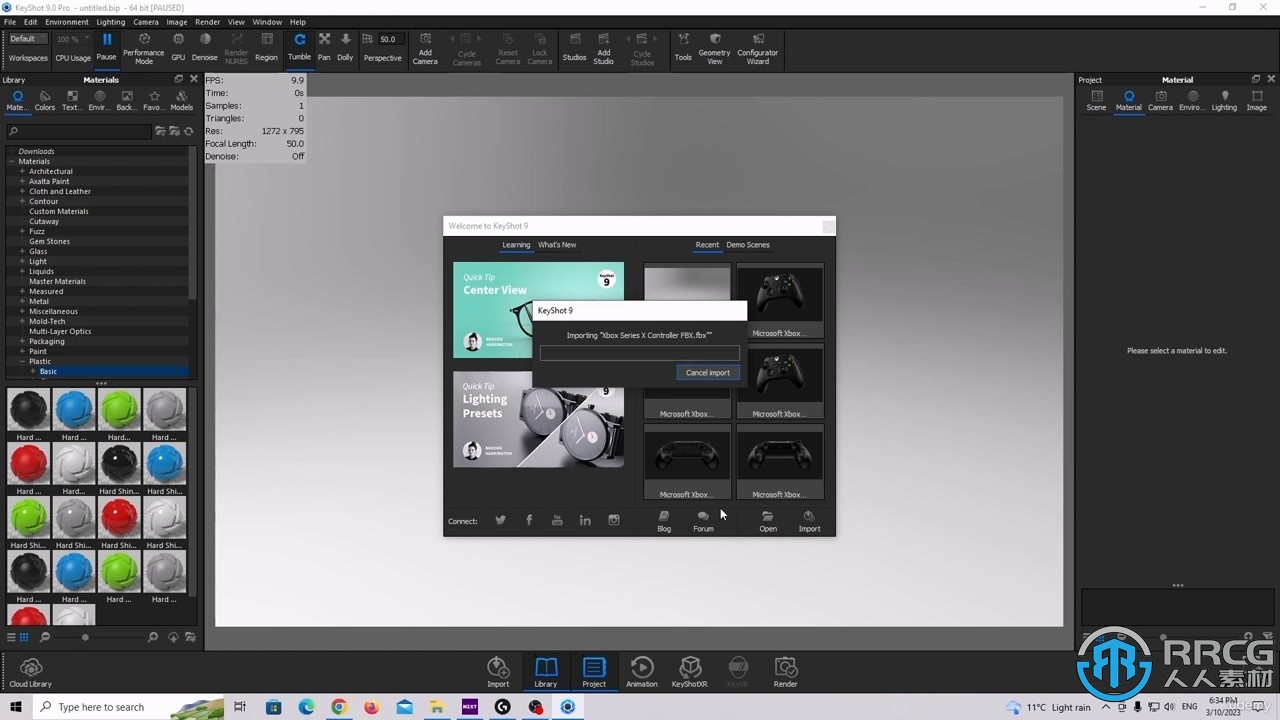Select the Dolly camera tool

pyautogui.click(x=345, y=47)
